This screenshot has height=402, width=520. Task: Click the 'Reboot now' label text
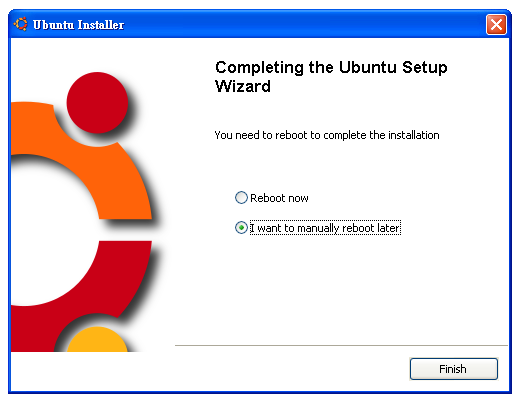pyautogui.click(x=279, y=198)
